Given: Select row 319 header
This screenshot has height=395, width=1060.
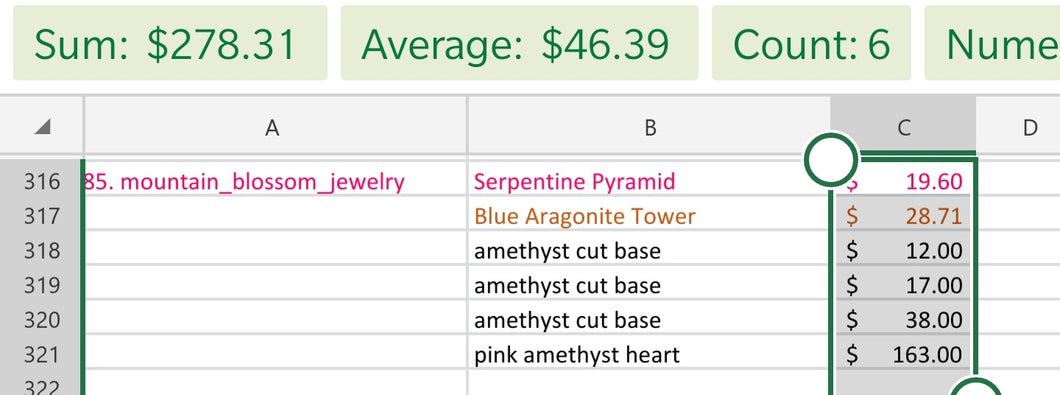Looking at the screenshot, I should tap(41, 285).
